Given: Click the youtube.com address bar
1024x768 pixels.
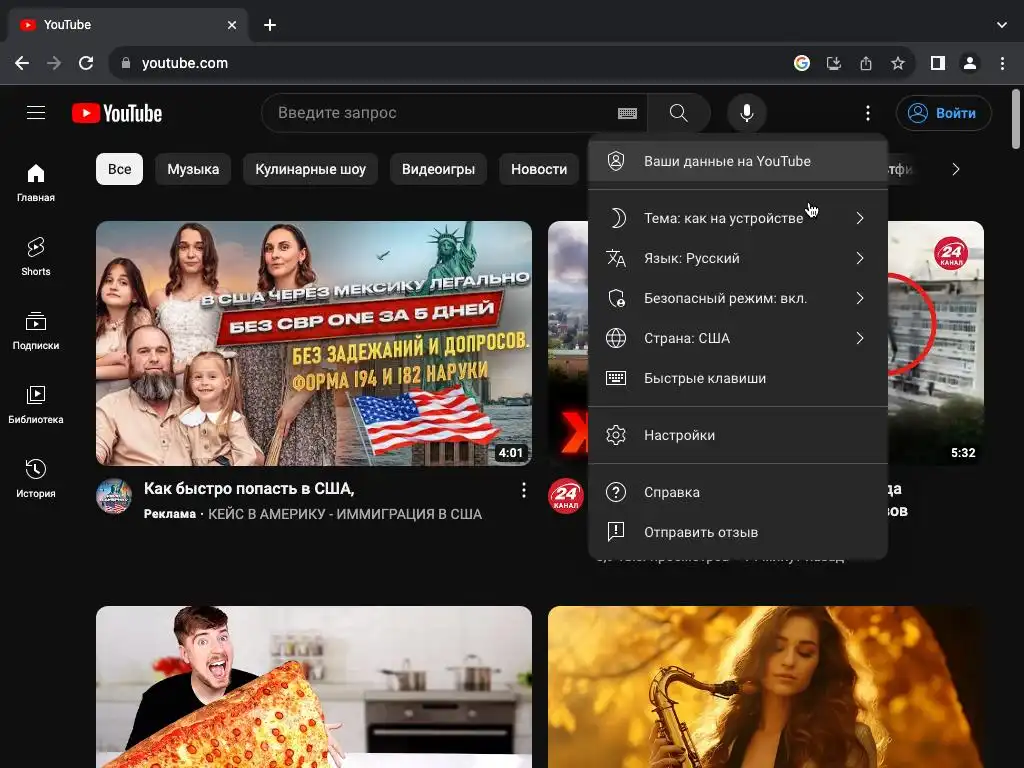Looking at the screenshot, I should (451, 63).
